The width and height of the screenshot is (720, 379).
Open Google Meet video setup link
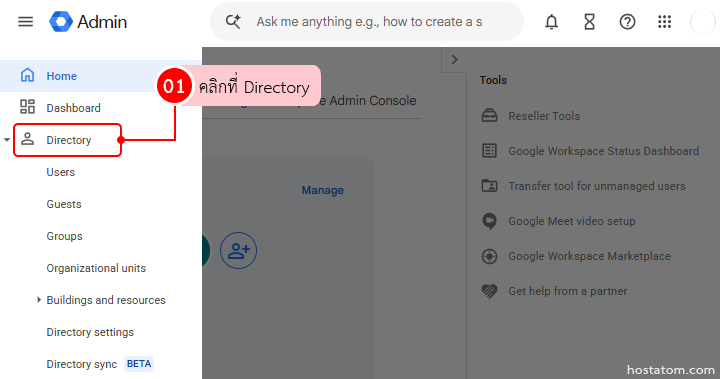pyautogui.click(x=572, y=221)
